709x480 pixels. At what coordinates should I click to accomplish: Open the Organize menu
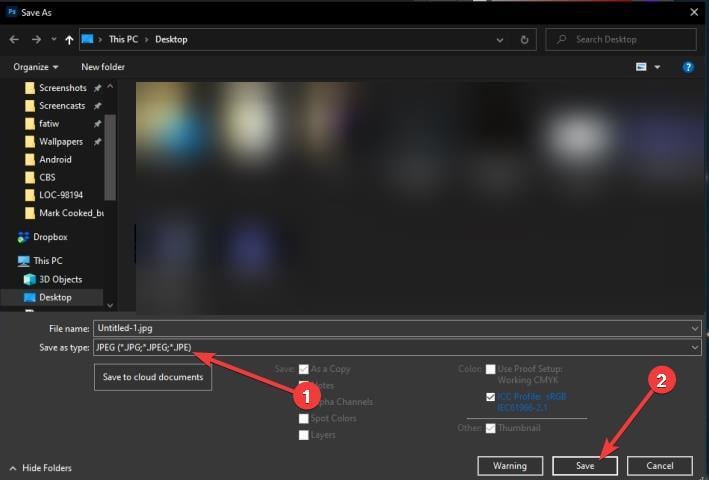(36, 67)
